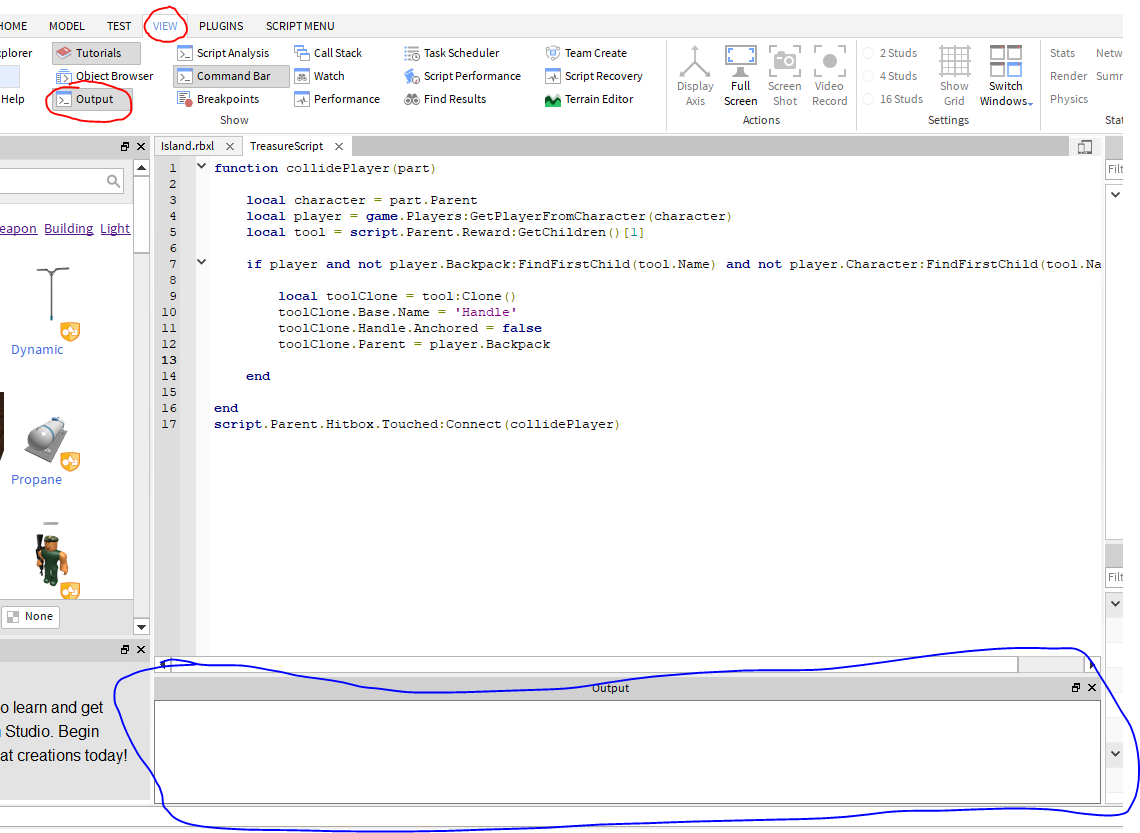Click line number 13 in gutter
Image resolution: width=1140 pixels, height=833 pixels.
click(x=169, y=360)
